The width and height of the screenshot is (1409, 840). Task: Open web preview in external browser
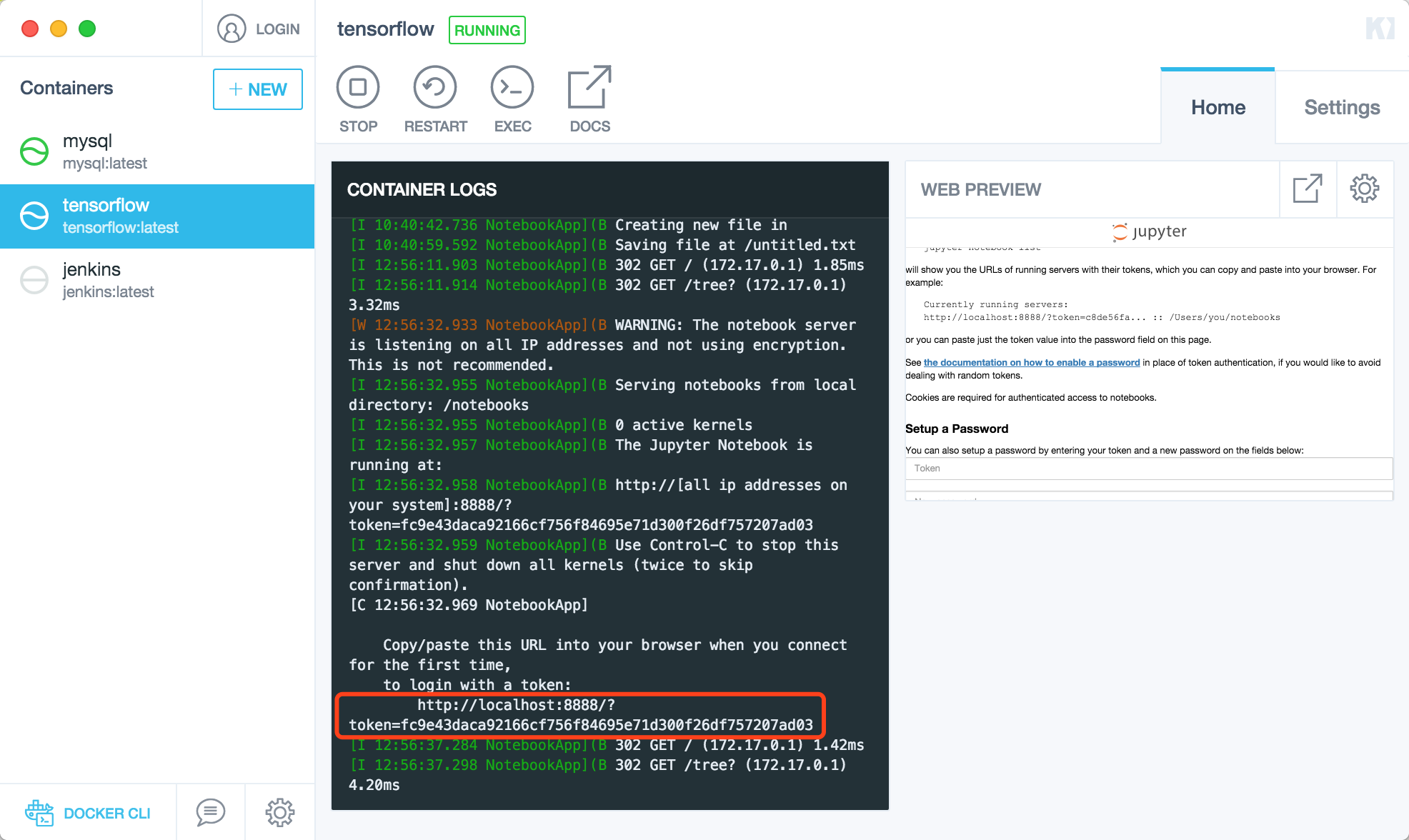click(1308, 189)
